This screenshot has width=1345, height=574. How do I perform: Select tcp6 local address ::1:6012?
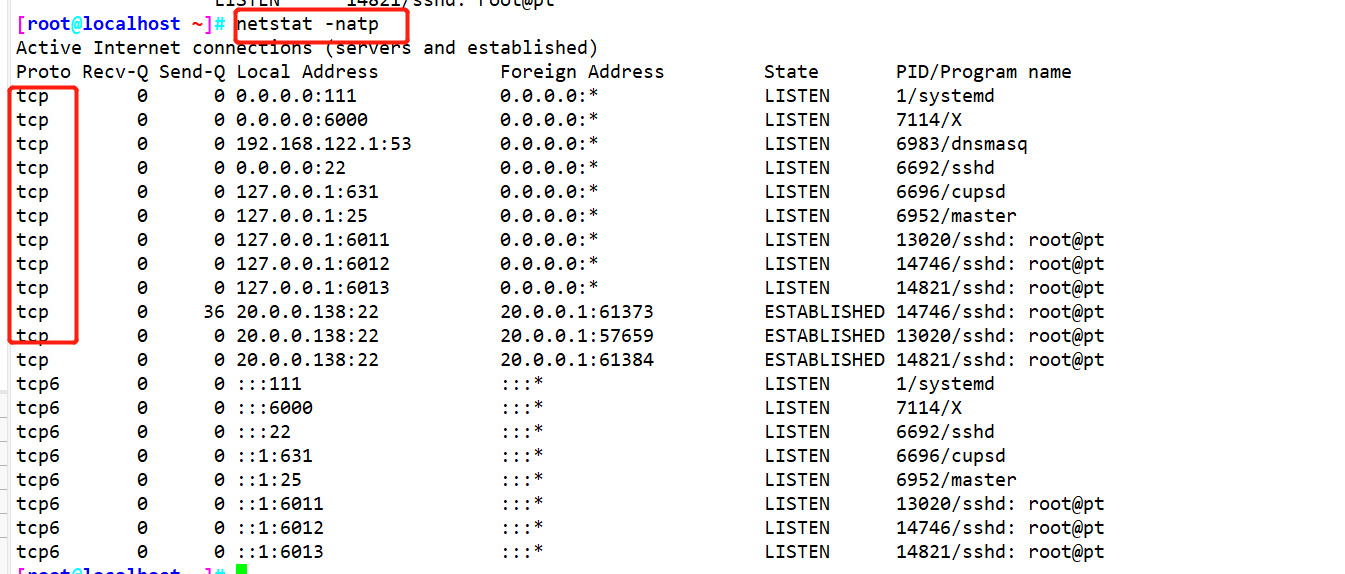(280, 528)
